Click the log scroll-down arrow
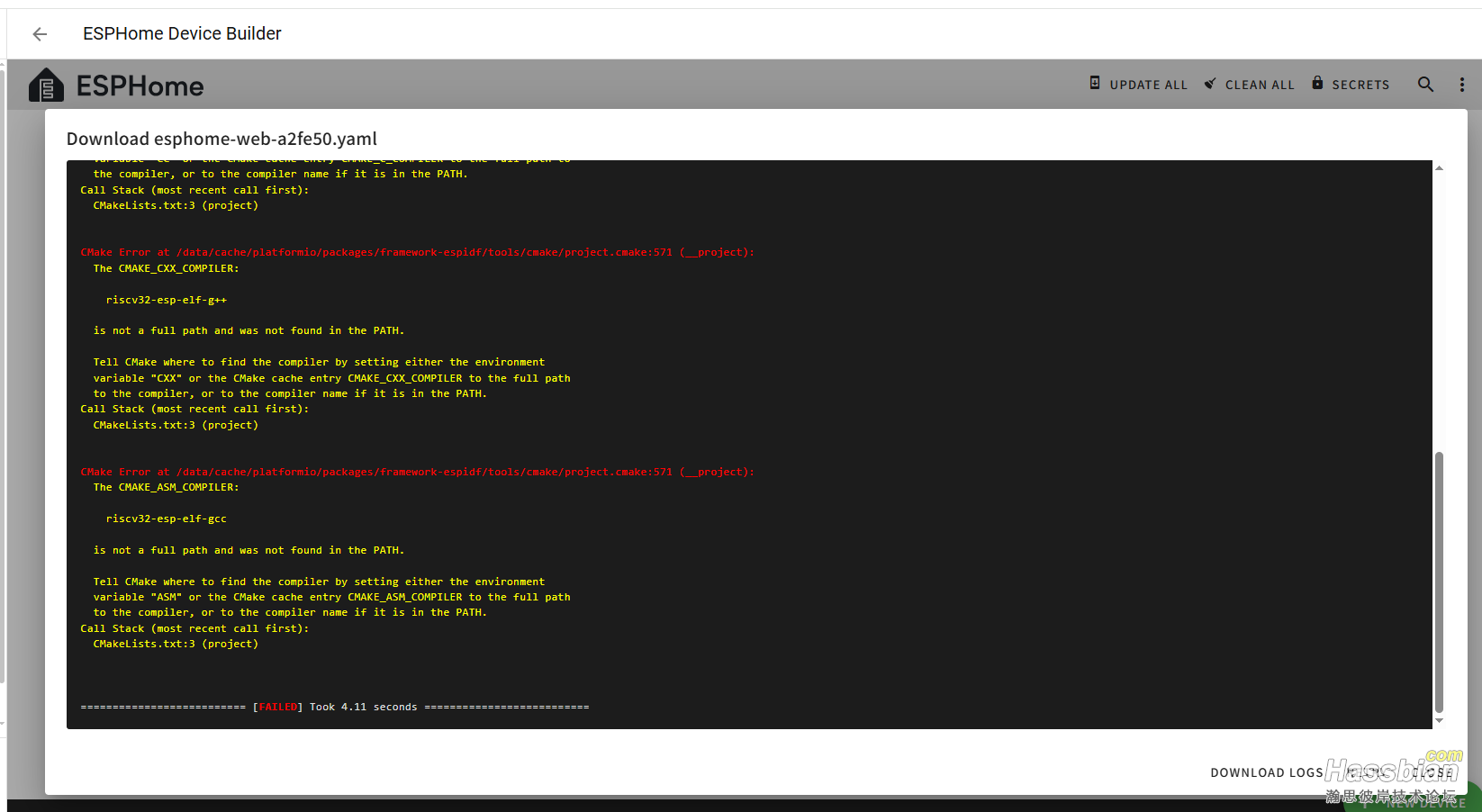The width and height of the screenshot is (1482, 812). 1439,720
